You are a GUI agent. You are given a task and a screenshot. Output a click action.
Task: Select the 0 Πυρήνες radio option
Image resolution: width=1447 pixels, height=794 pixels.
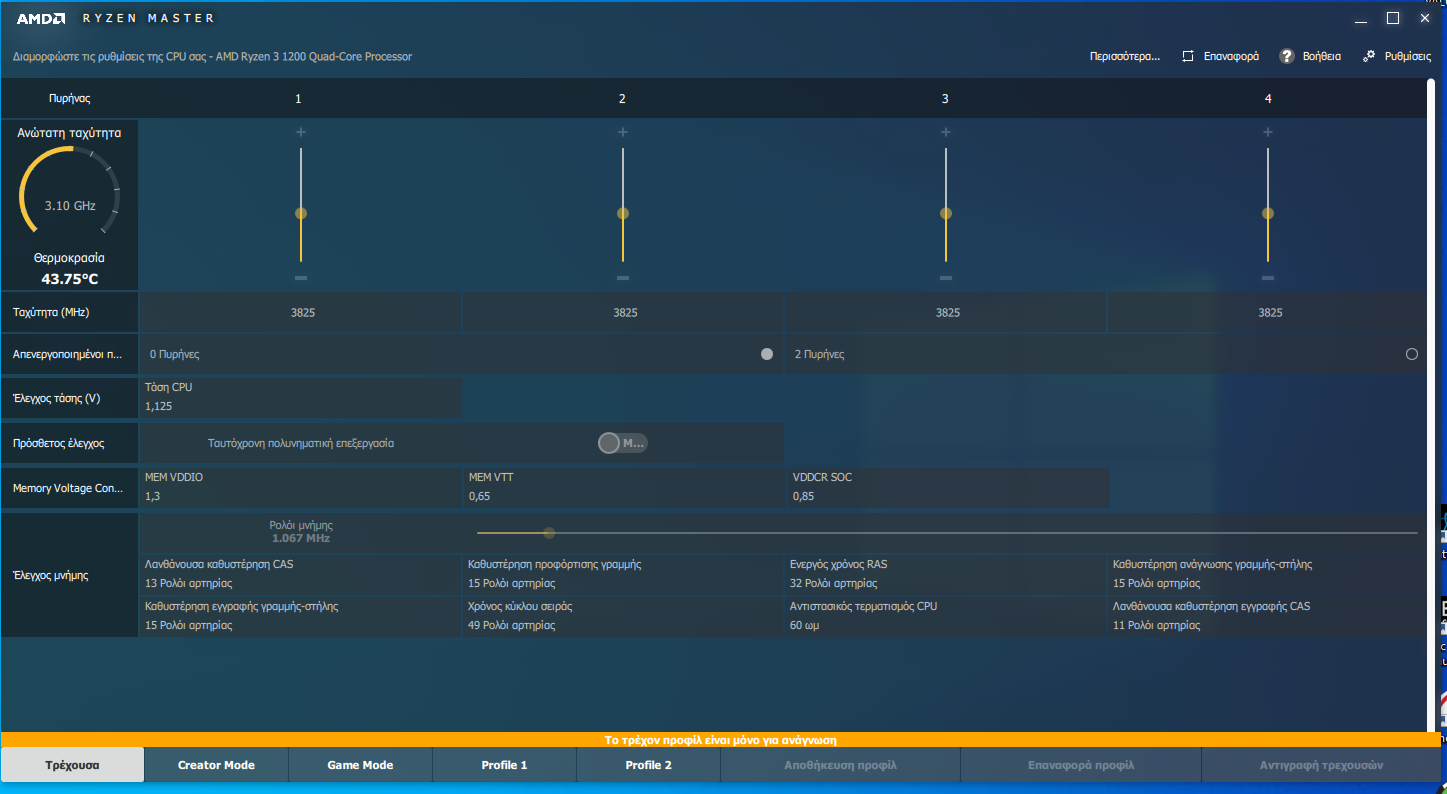pyautogui.click(x=767, y=354)
